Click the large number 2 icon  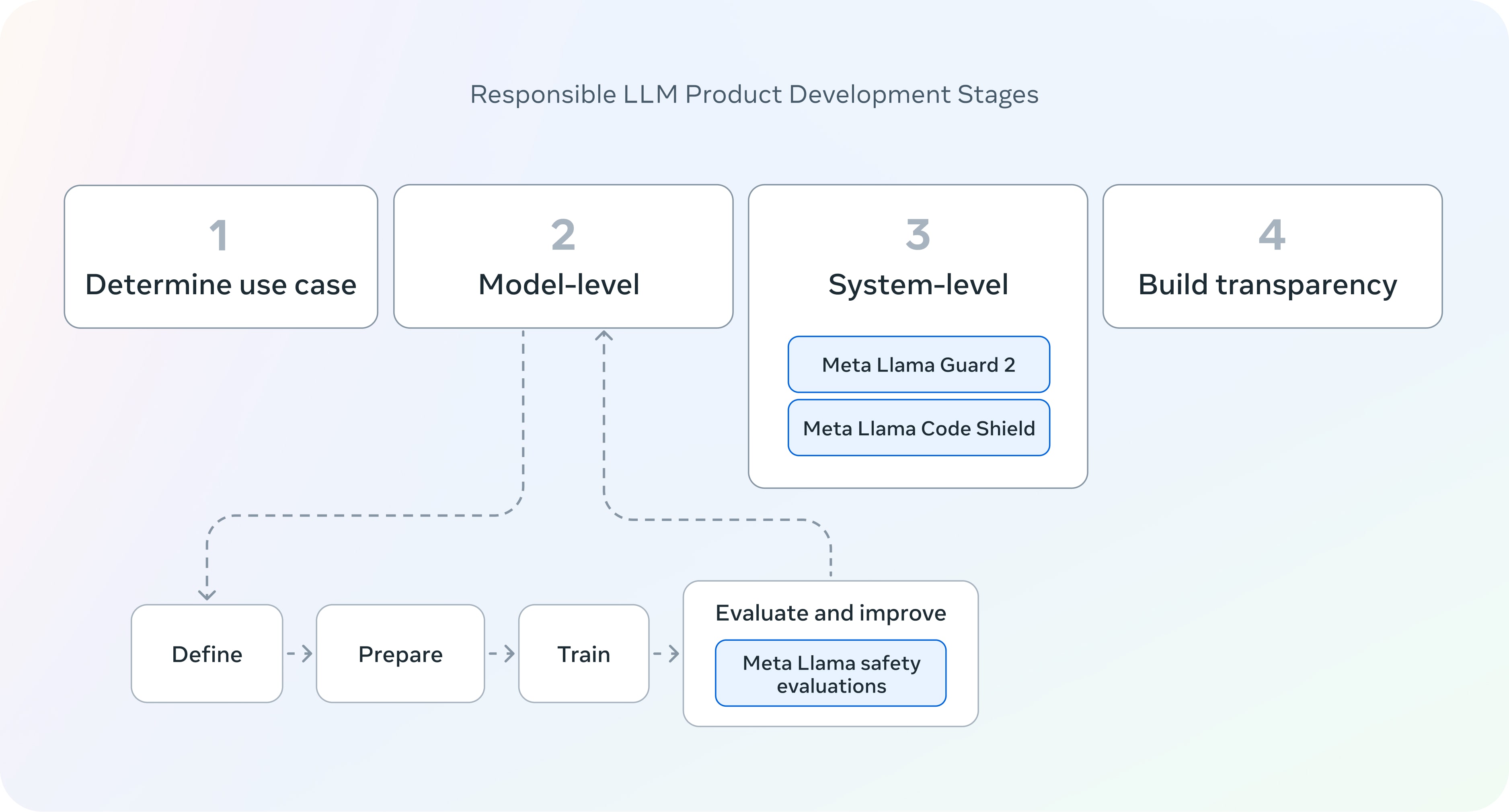pos(563,234)
